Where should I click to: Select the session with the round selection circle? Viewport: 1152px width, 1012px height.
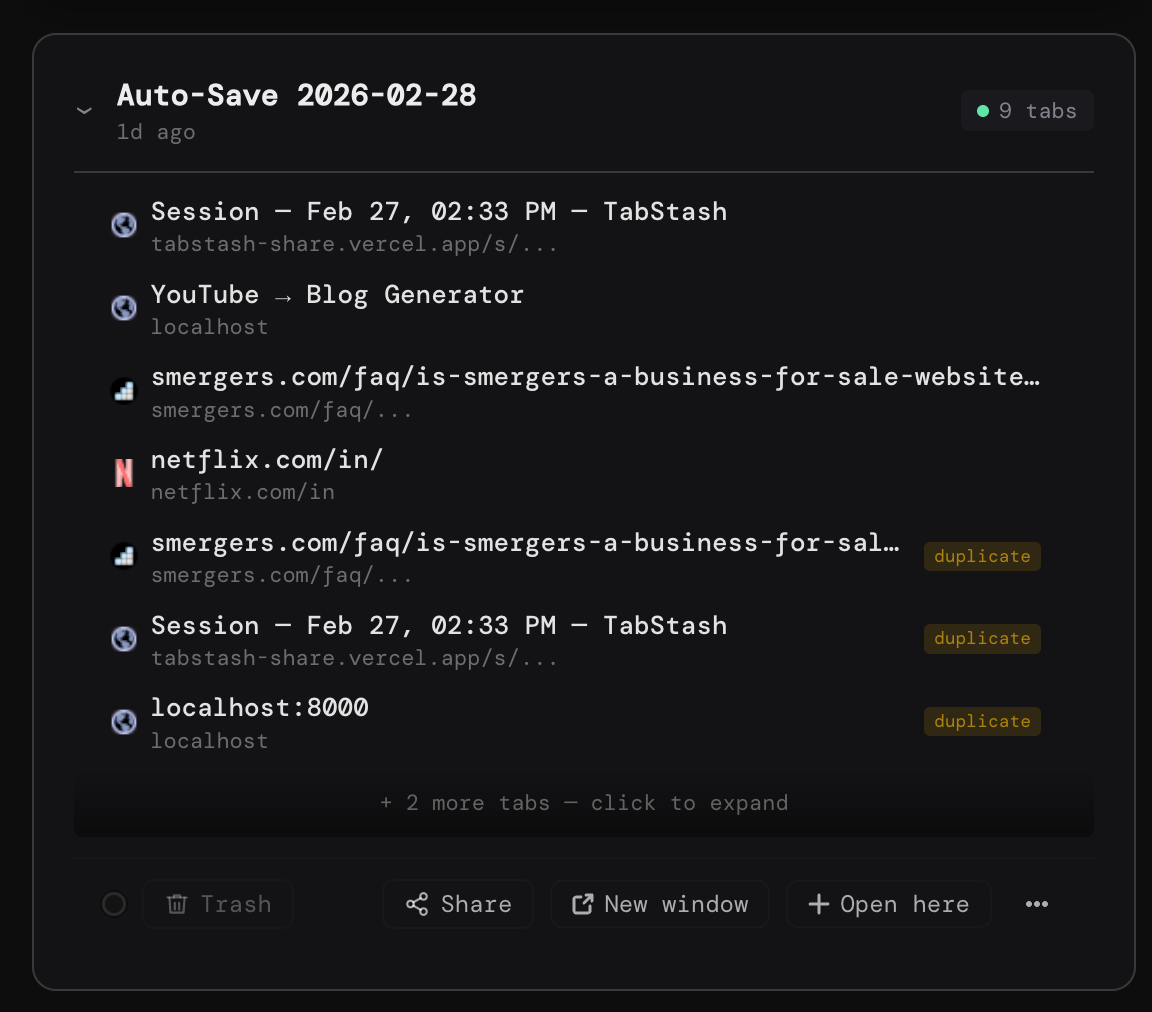[x=113, y=904]
